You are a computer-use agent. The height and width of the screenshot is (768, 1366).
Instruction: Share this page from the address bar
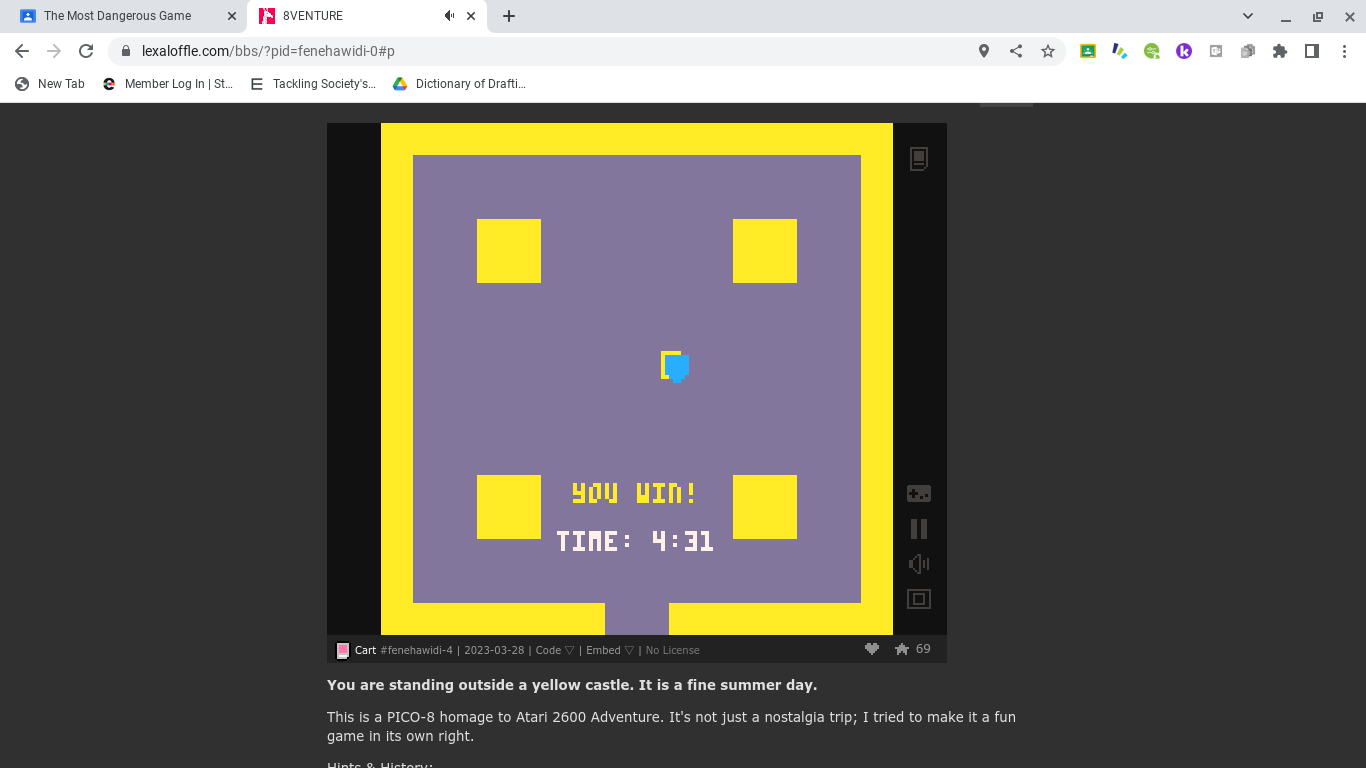click(1016, 51)
